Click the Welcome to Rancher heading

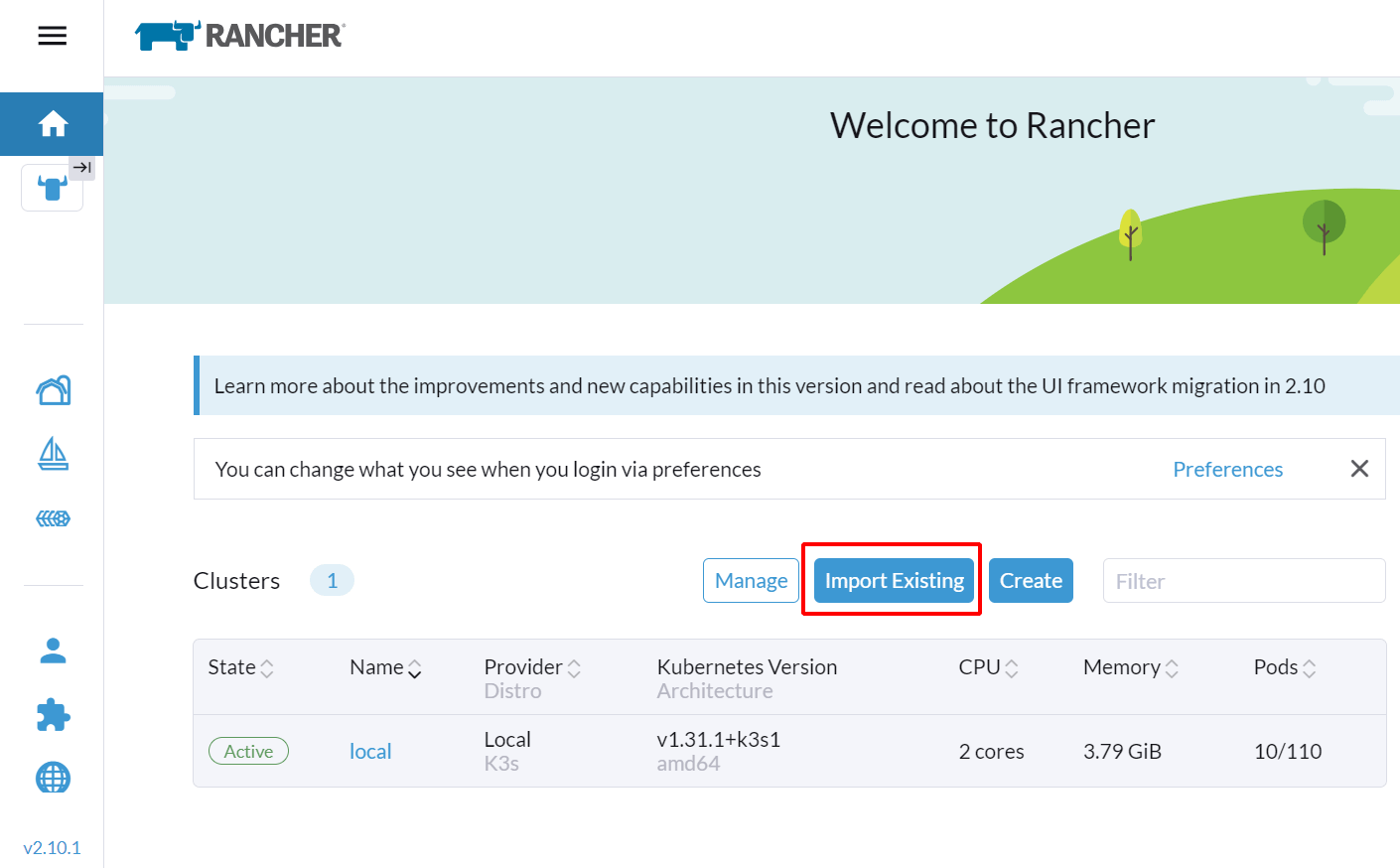click(x=992, y=125)
